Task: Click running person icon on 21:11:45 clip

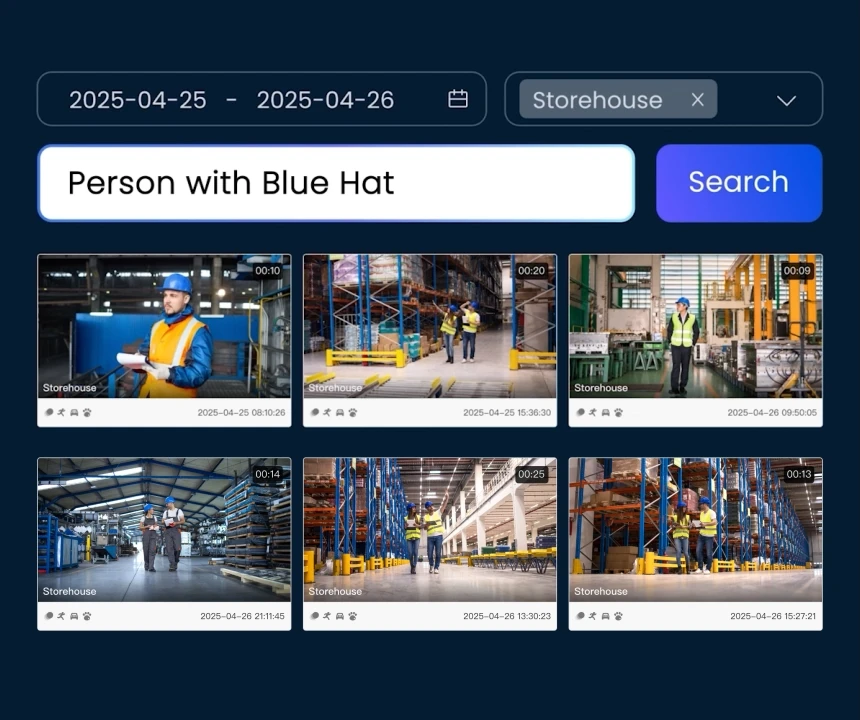Action: pyautogui.click(x=61, y=616)
